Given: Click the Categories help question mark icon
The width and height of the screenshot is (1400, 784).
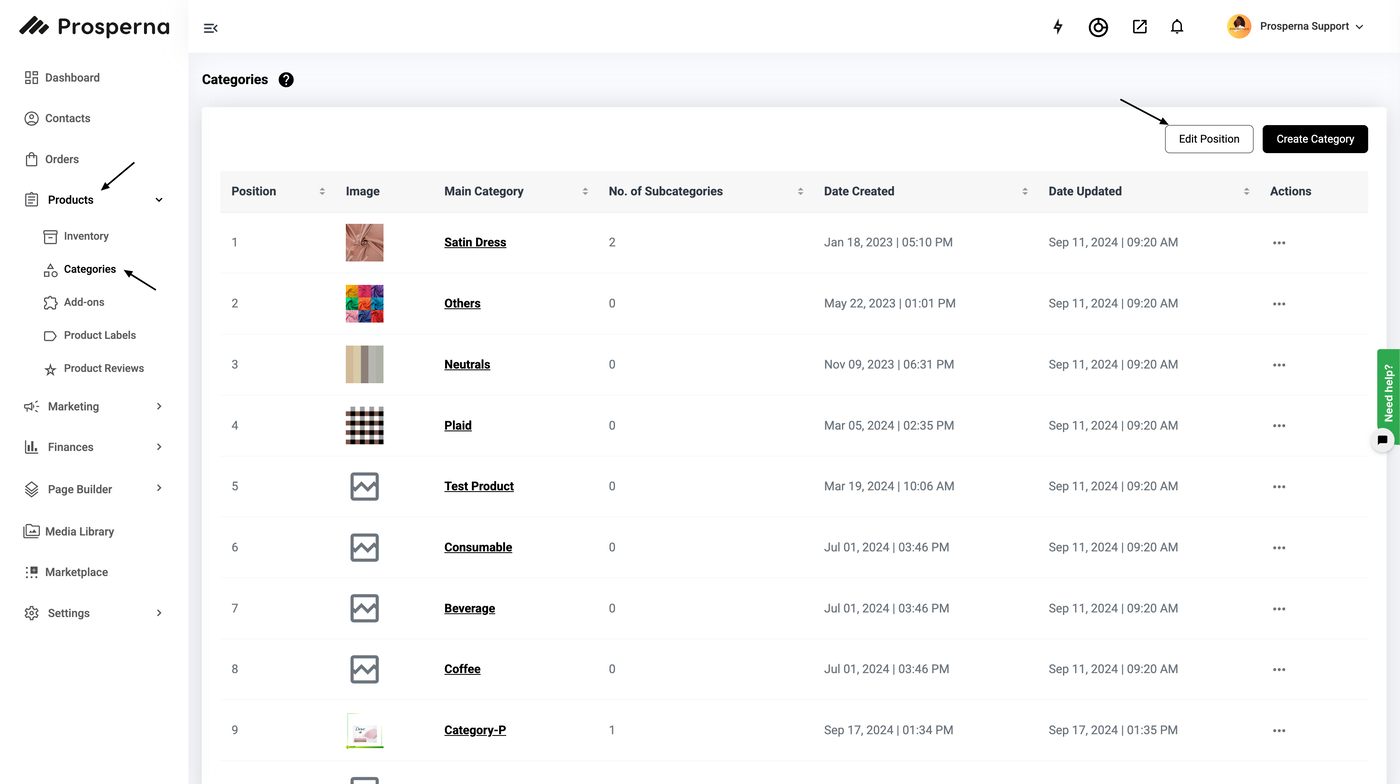Looking at the screenshot, I should coord(286,80).
